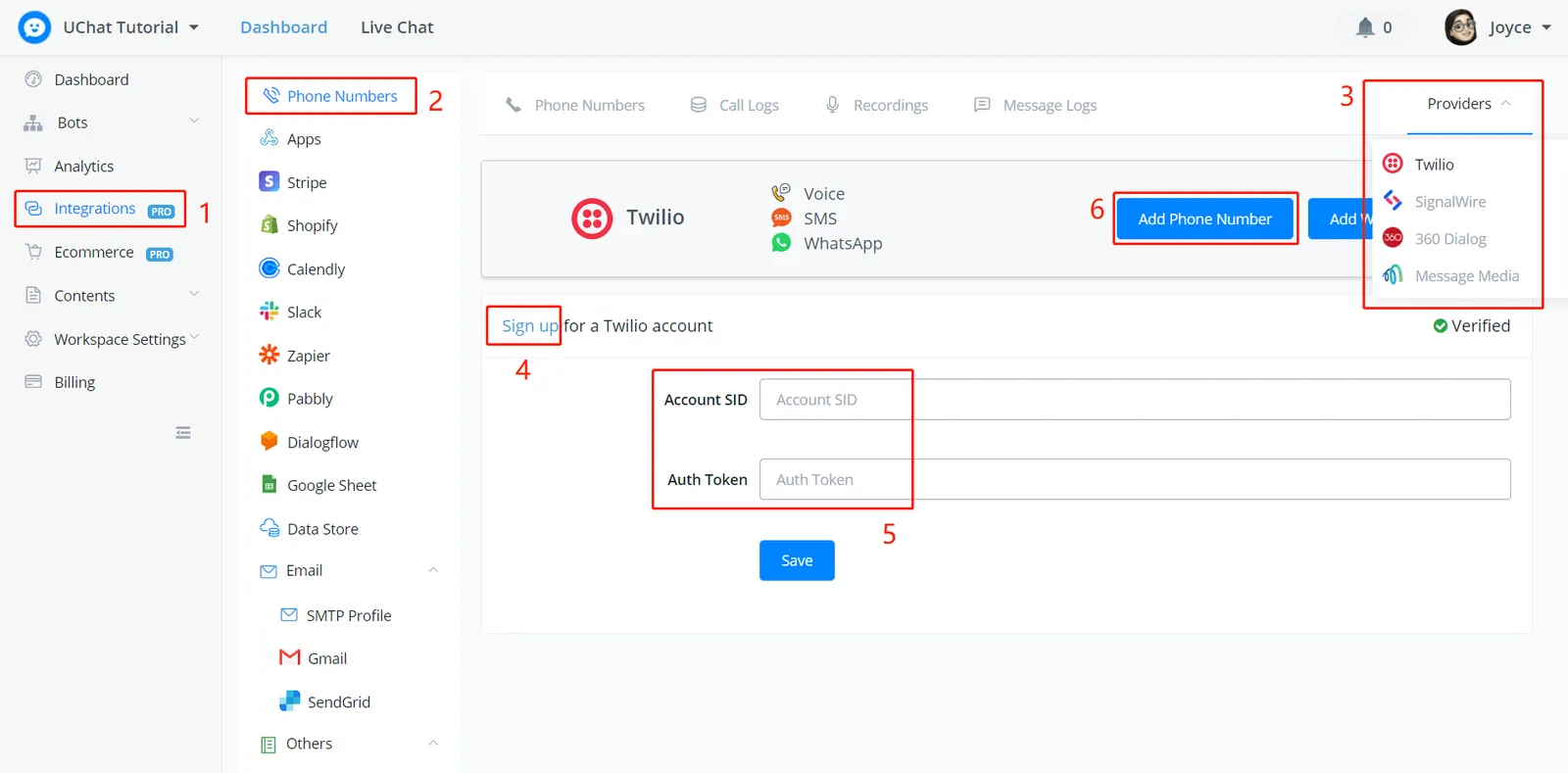Collapse the sidebar with the hamburger icon
This screenshot has height=773, width=1568.
pyautogui.click(x=183, y=432)
